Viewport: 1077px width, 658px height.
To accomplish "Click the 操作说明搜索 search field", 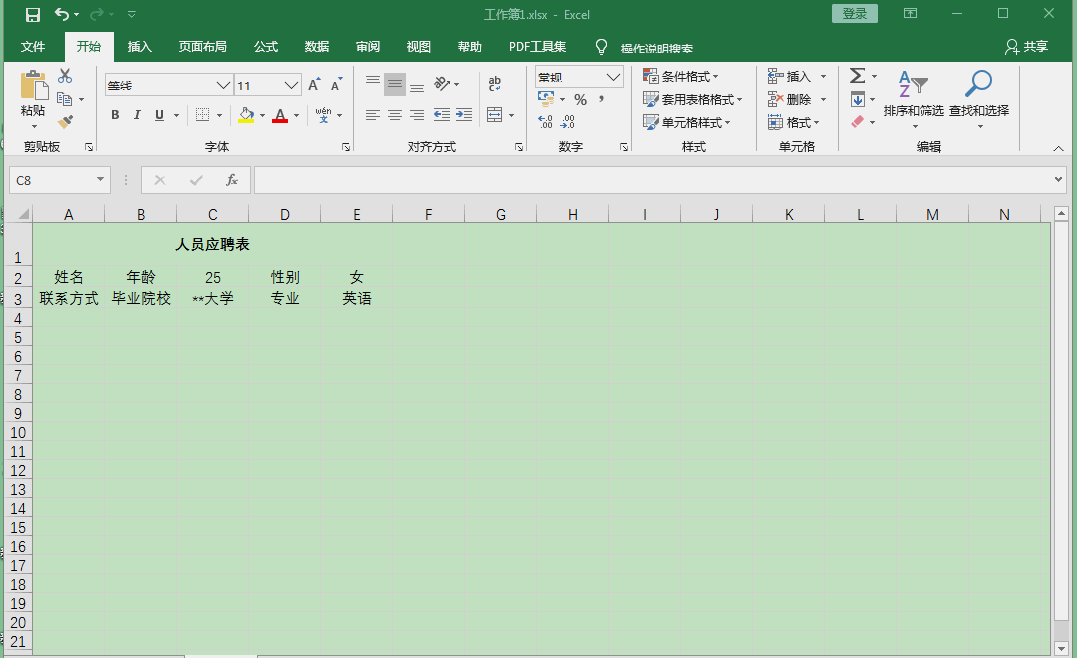I will 656,48.
